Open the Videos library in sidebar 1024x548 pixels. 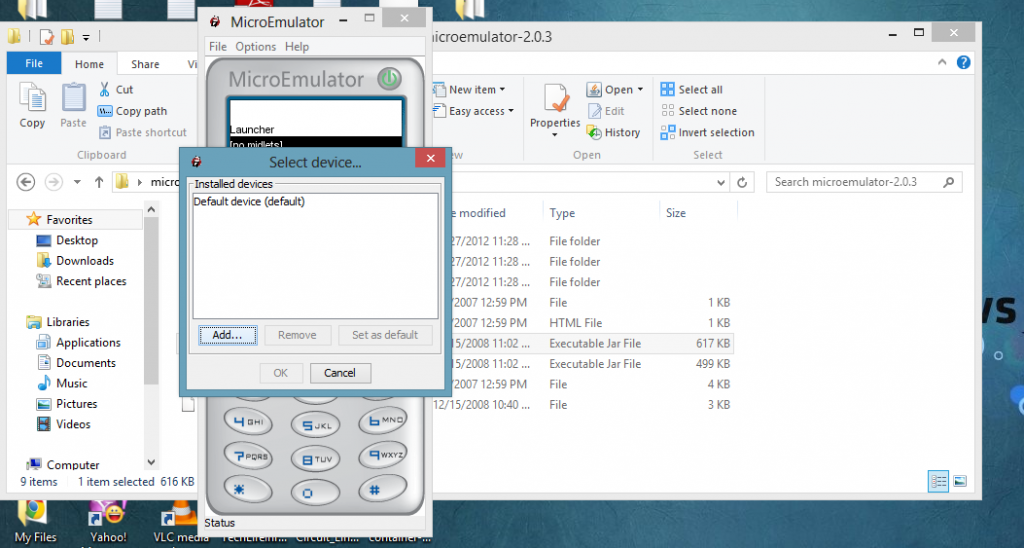click(64, 425)
